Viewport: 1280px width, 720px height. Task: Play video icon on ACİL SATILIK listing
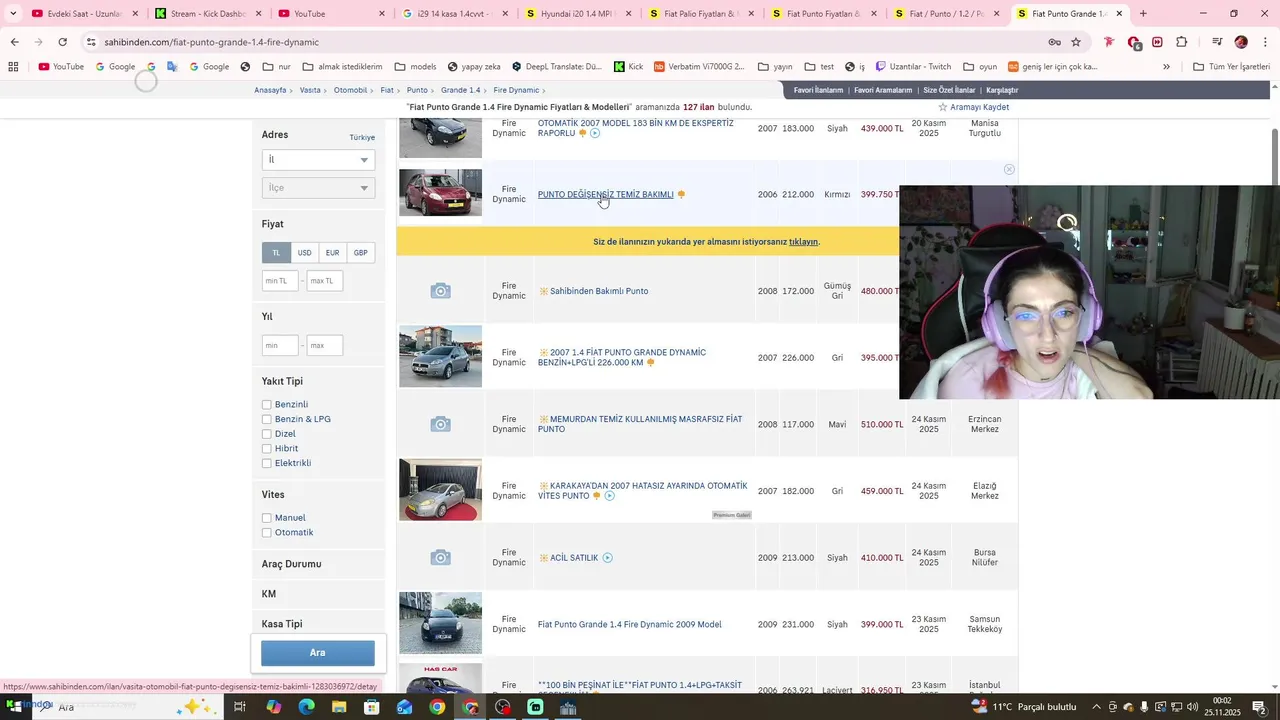click(x=607, y=558)
